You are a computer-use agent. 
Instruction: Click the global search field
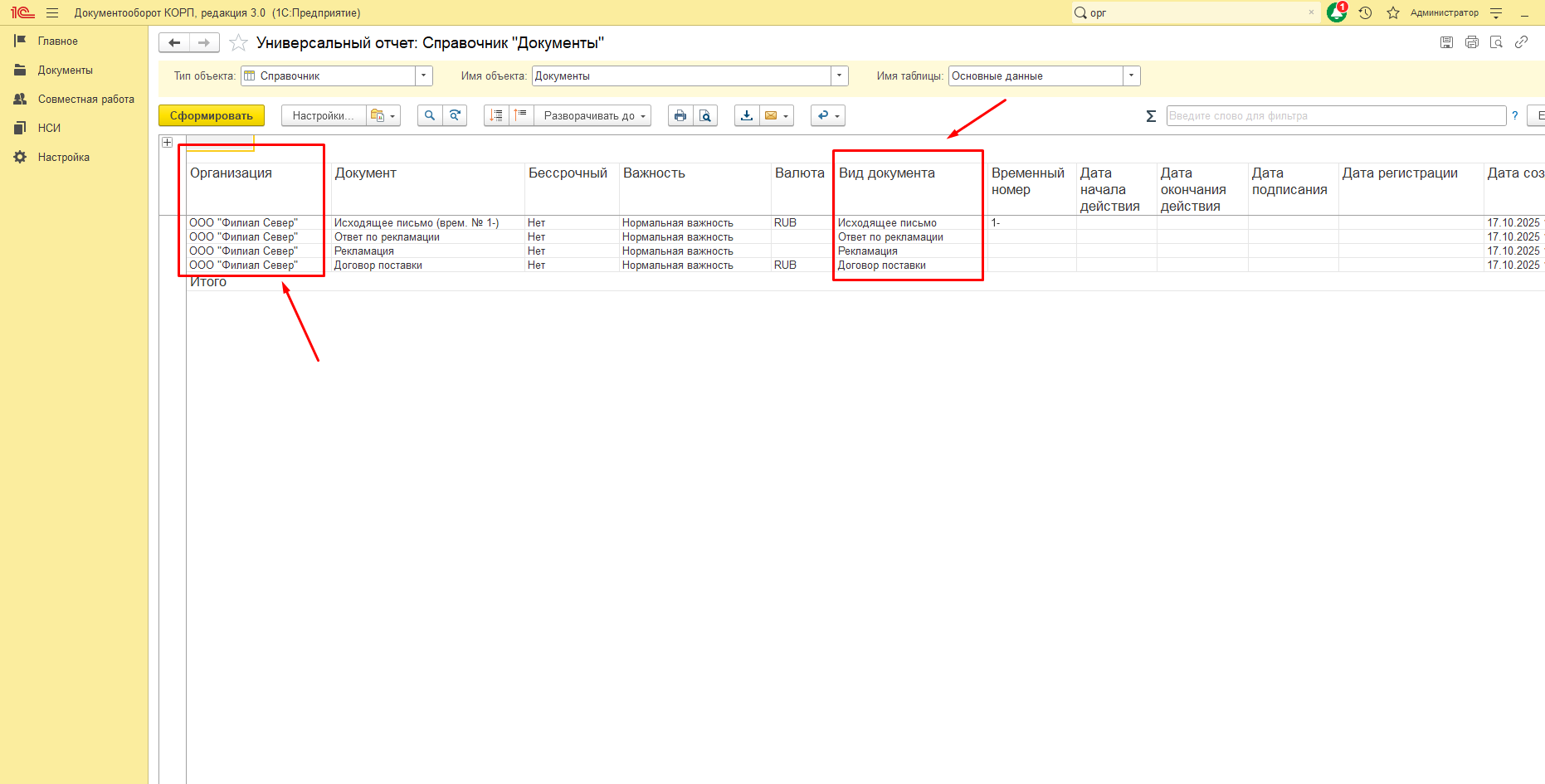tap(1195, 12)
